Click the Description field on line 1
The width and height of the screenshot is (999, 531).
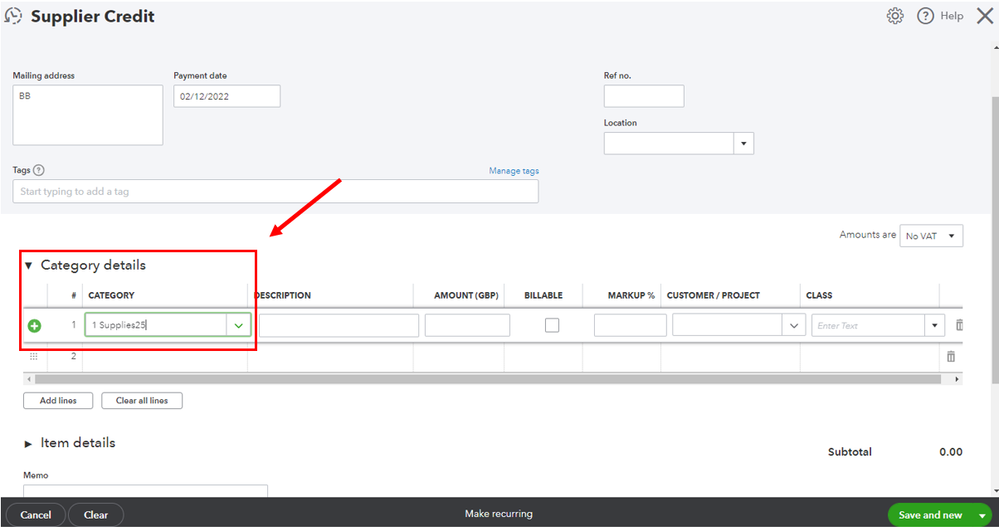click(339, 325)
